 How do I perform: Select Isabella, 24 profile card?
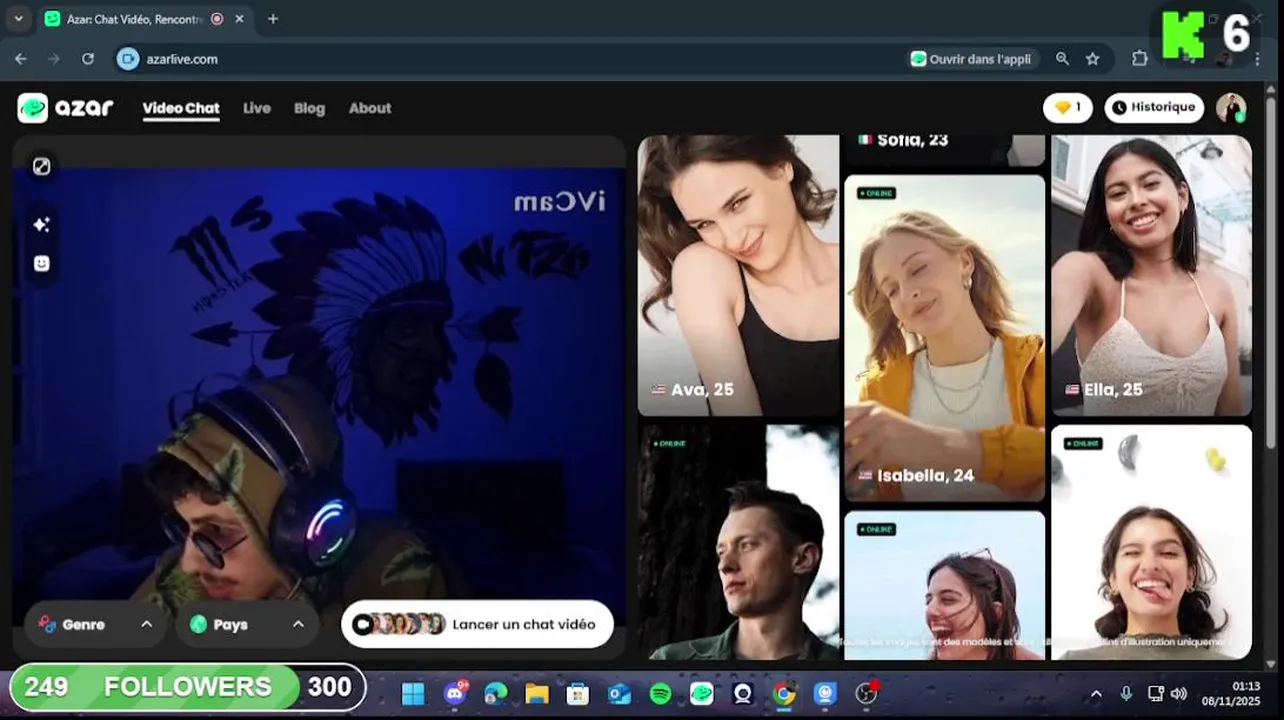945,338
